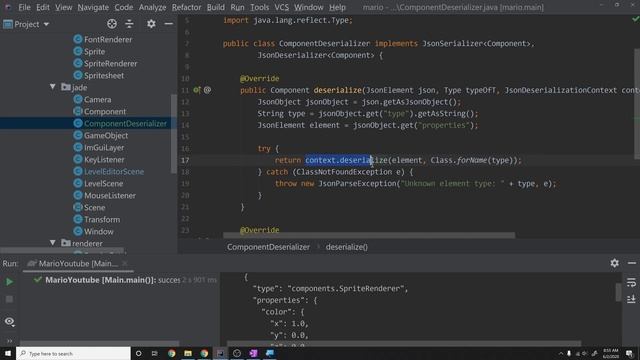640x360 pixels.
Task: Click the console horizontal scrollbar
Action: pyautogui.click(x=404, y=344)
